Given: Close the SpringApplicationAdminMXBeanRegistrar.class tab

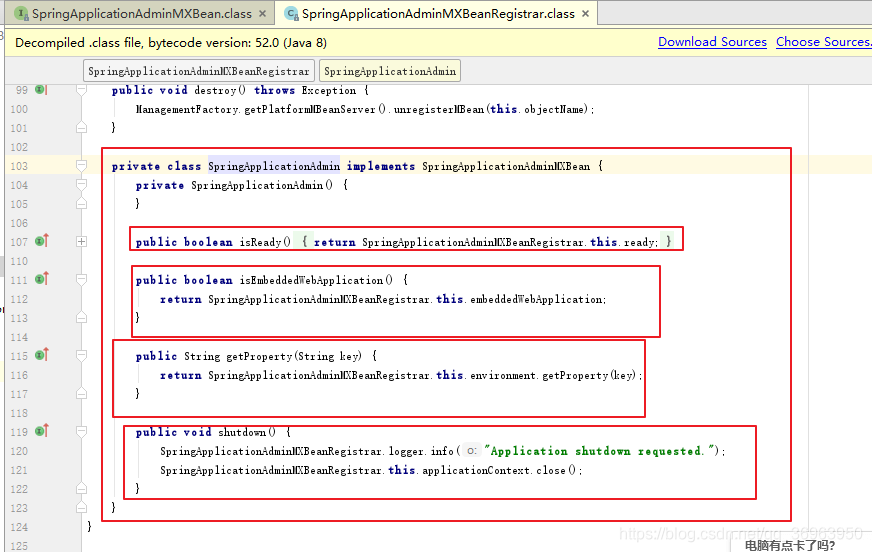Looking at the screenshot, I should (x=585, y=13).
